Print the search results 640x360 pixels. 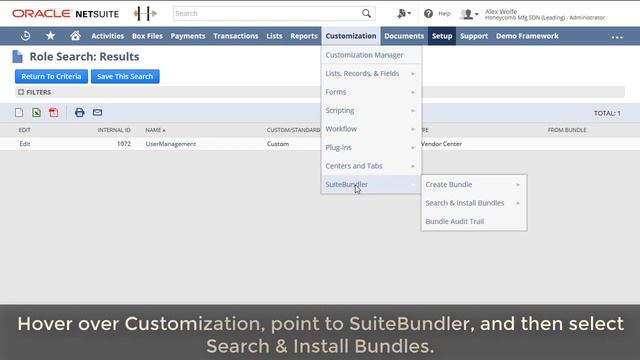coord(80,113)
